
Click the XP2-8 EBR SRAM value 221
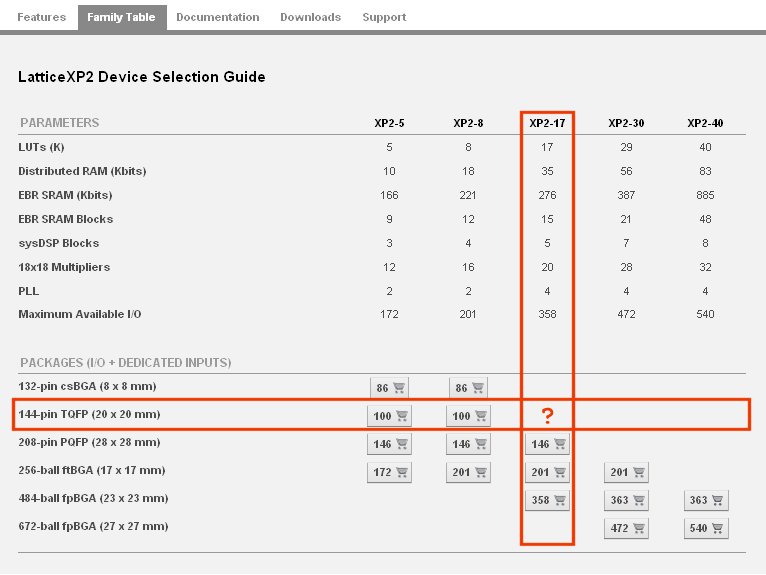[x=468, y=195]
